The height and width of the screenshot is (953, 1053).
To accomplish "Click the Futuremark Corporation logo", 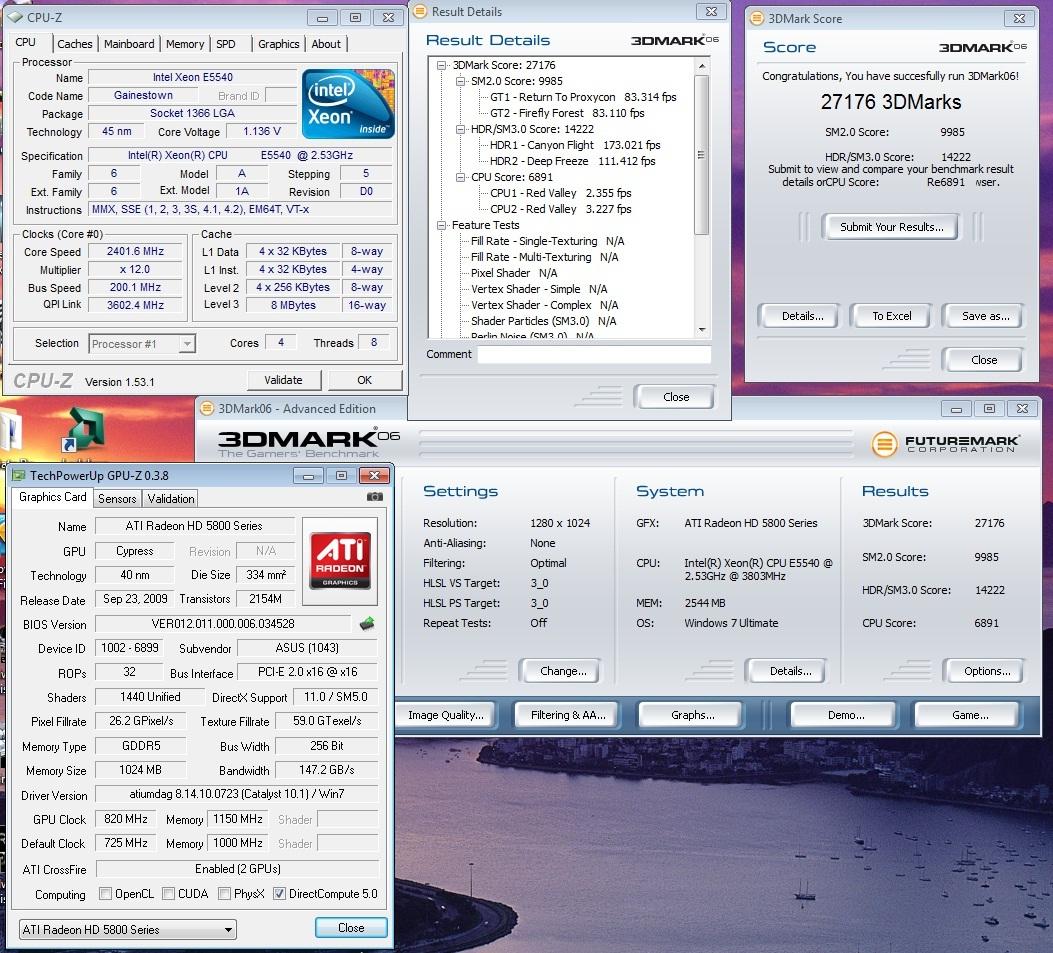I will [x=945, y=444].
